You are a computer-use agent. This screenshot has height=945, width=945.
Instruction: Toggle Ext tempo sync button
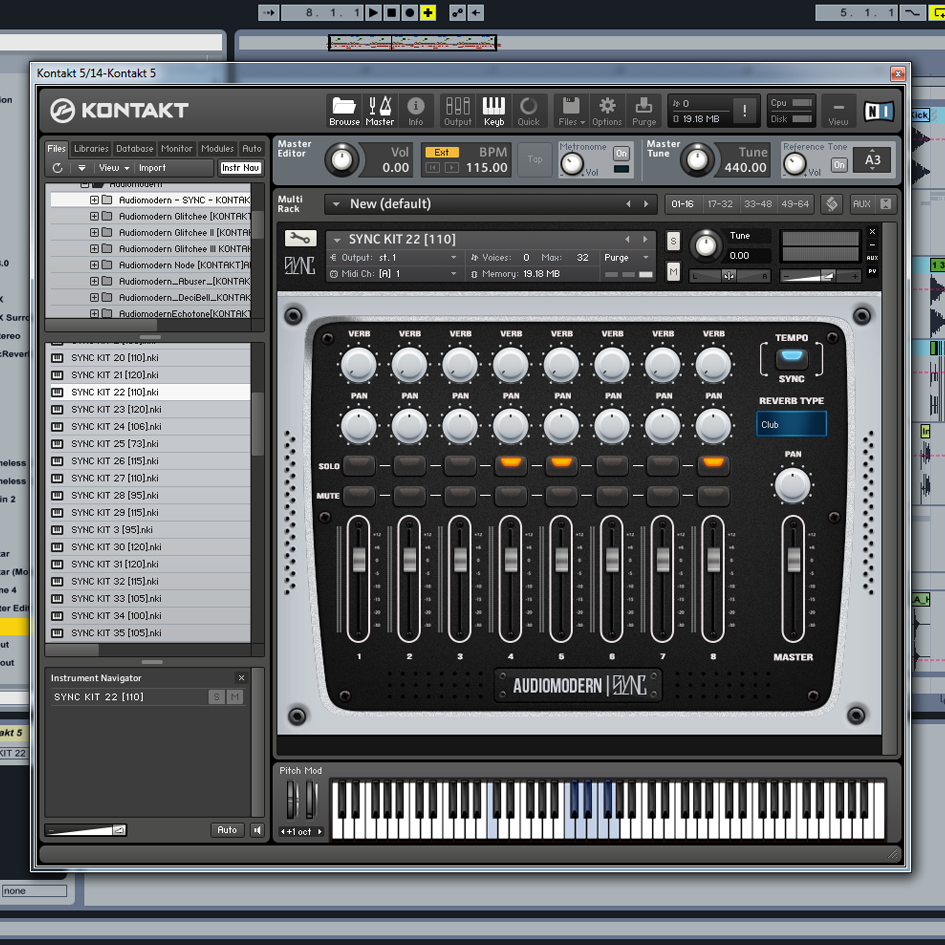(x=442, y=152)
